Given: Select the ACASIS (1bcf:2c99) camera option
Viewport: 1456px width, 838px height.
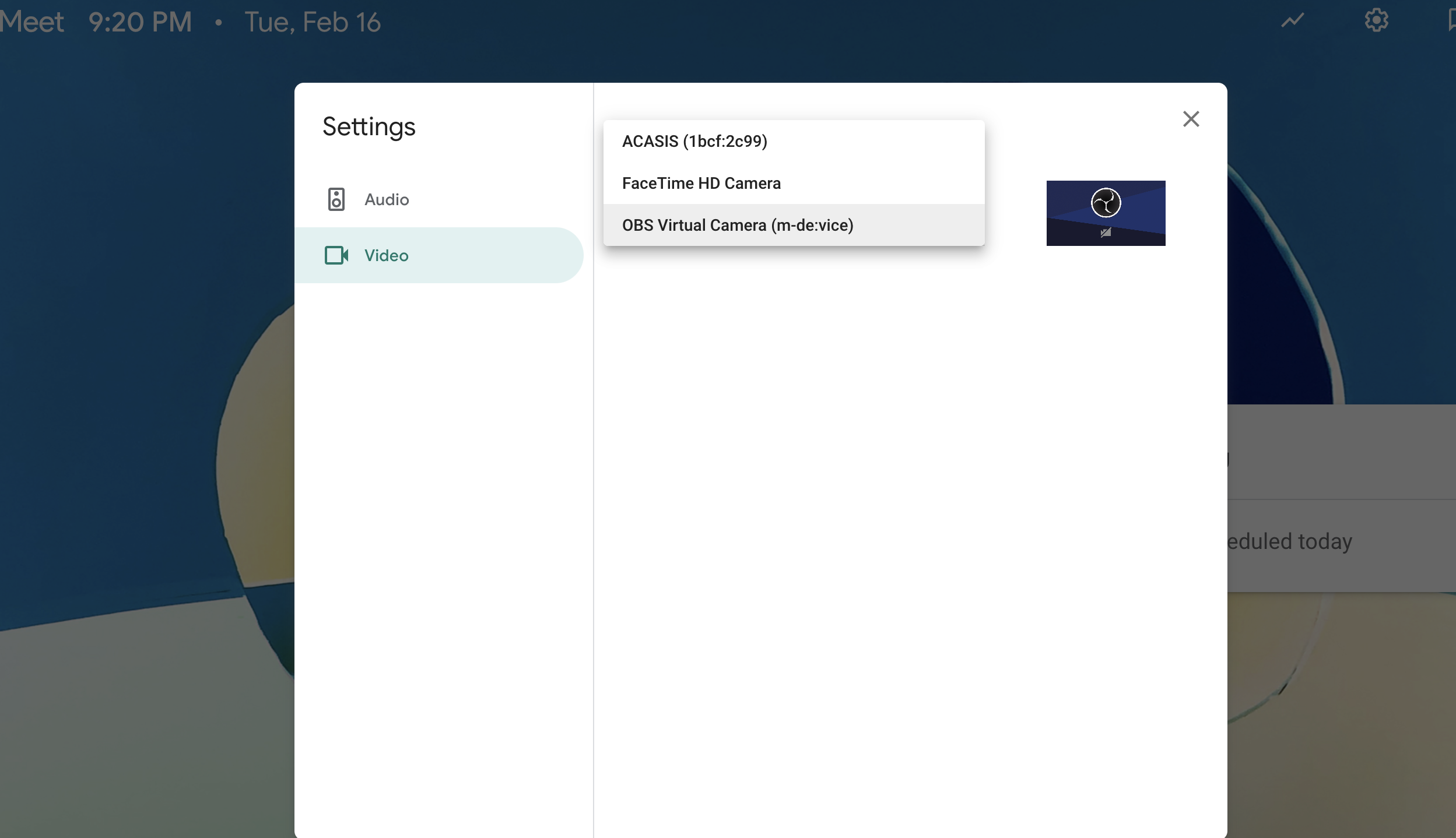Looking at the screenshot, I should point(694,141).
